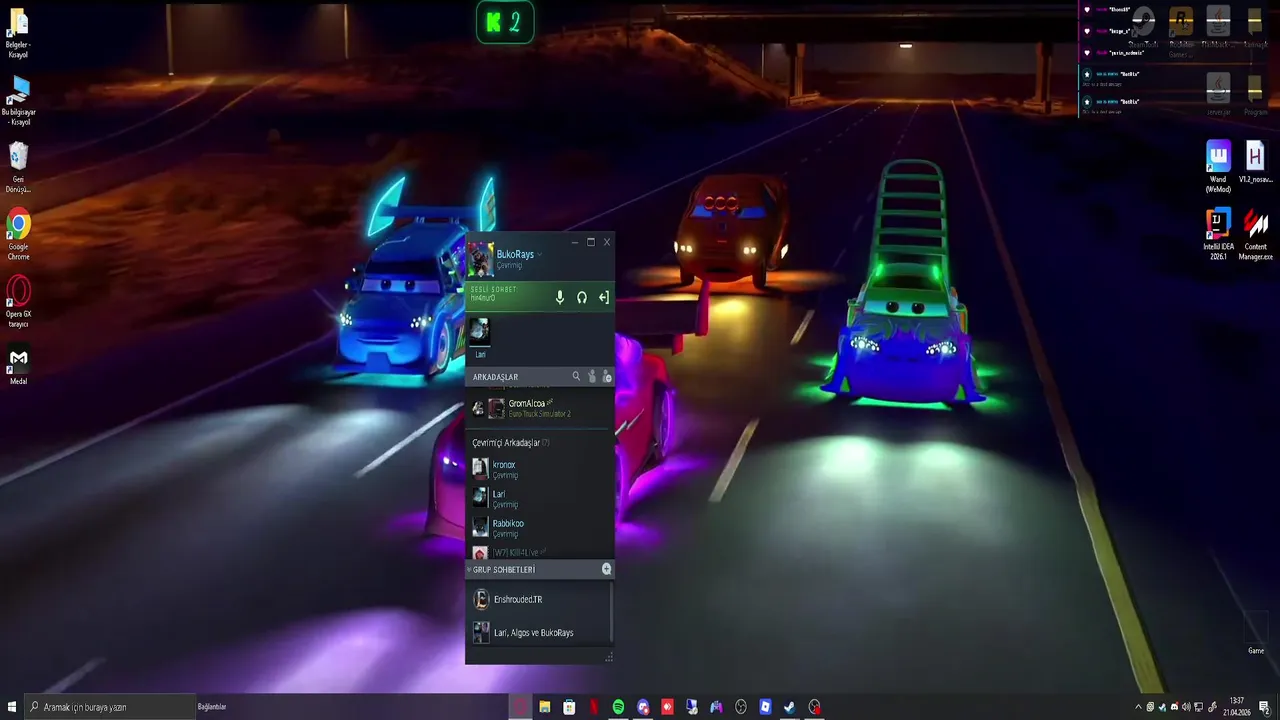Leave the hir4nur0 voice chat
Screen dimensions: 1280x720
(604, 297)
